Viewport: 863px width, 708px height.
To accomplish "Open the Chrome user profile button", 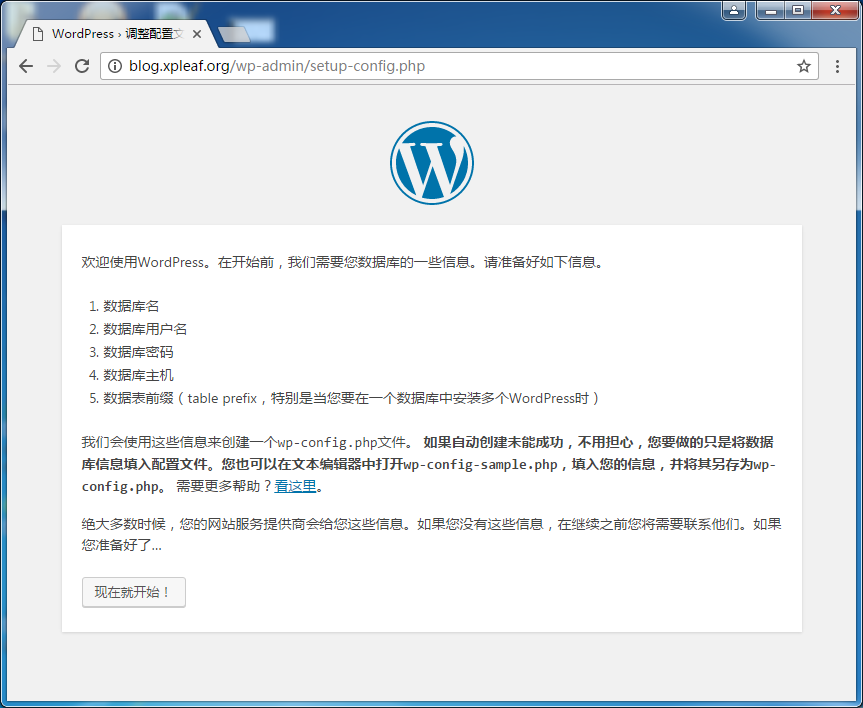I will pyautogui.click(x=734, y=10).
